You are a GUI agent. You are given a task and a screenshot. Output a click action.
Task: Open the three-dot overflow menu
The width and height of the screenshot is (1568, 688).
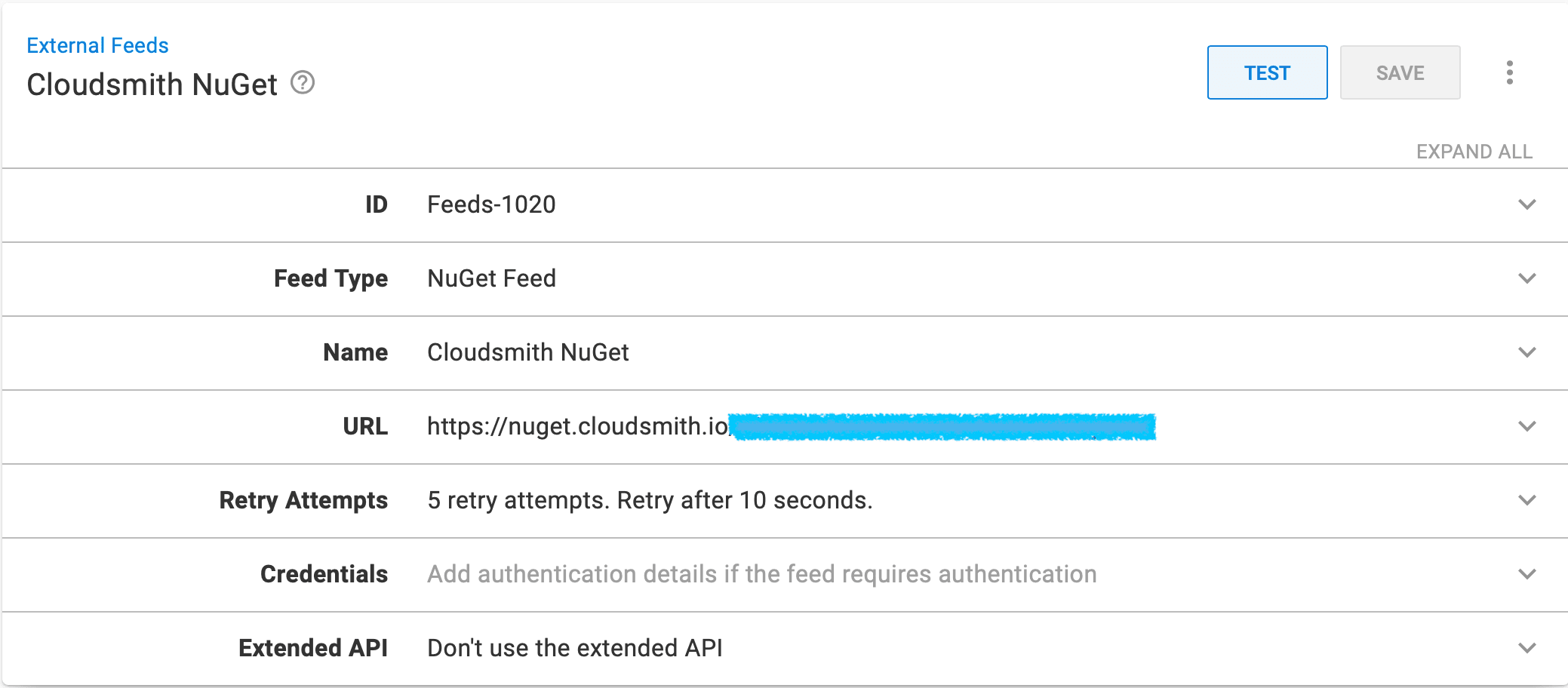click(x=1509, y=72)
